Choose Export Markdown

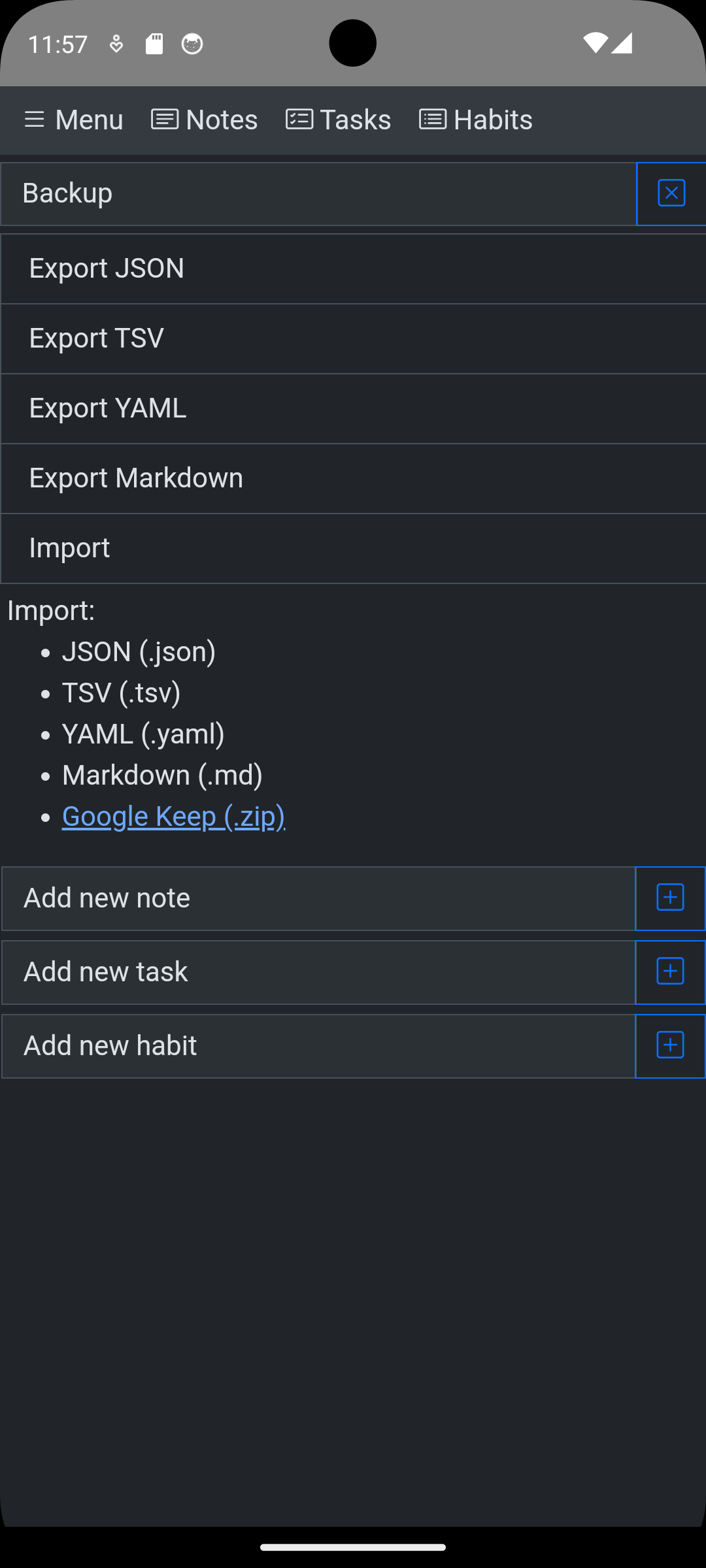point(353,478)
